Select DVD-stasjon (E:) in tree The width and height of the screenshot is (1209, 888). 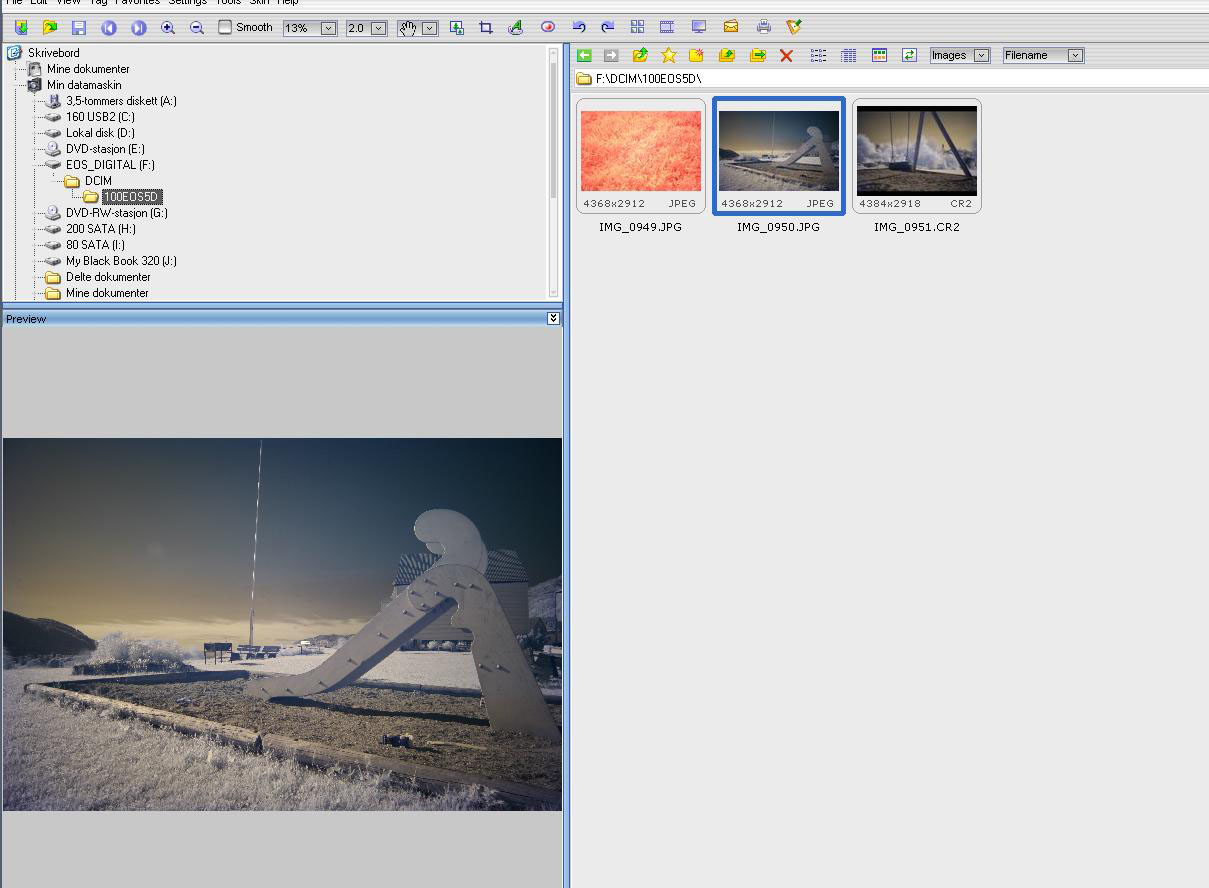pos(105,149)
